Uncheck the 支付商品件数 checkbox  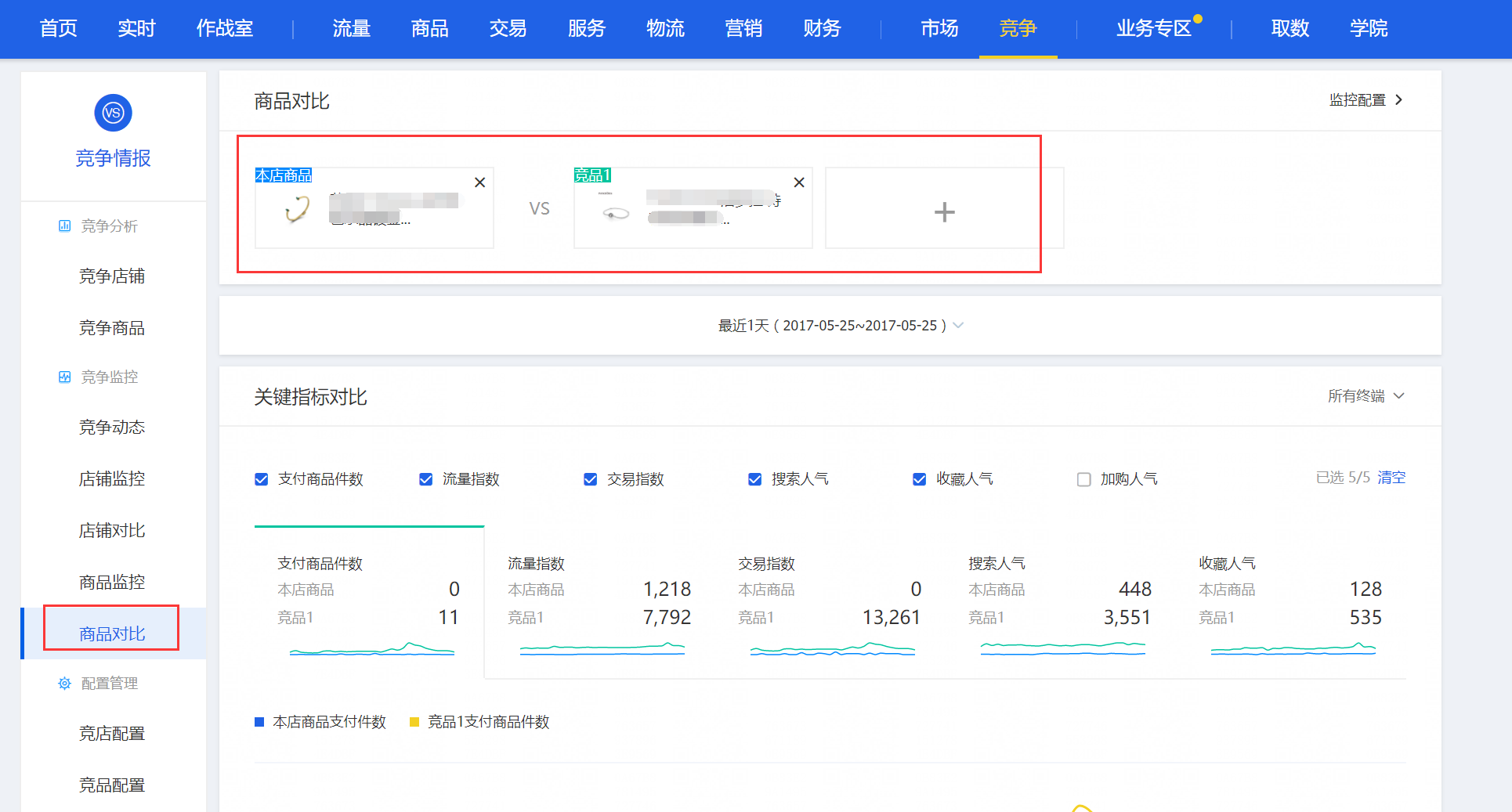click(262, 479)
